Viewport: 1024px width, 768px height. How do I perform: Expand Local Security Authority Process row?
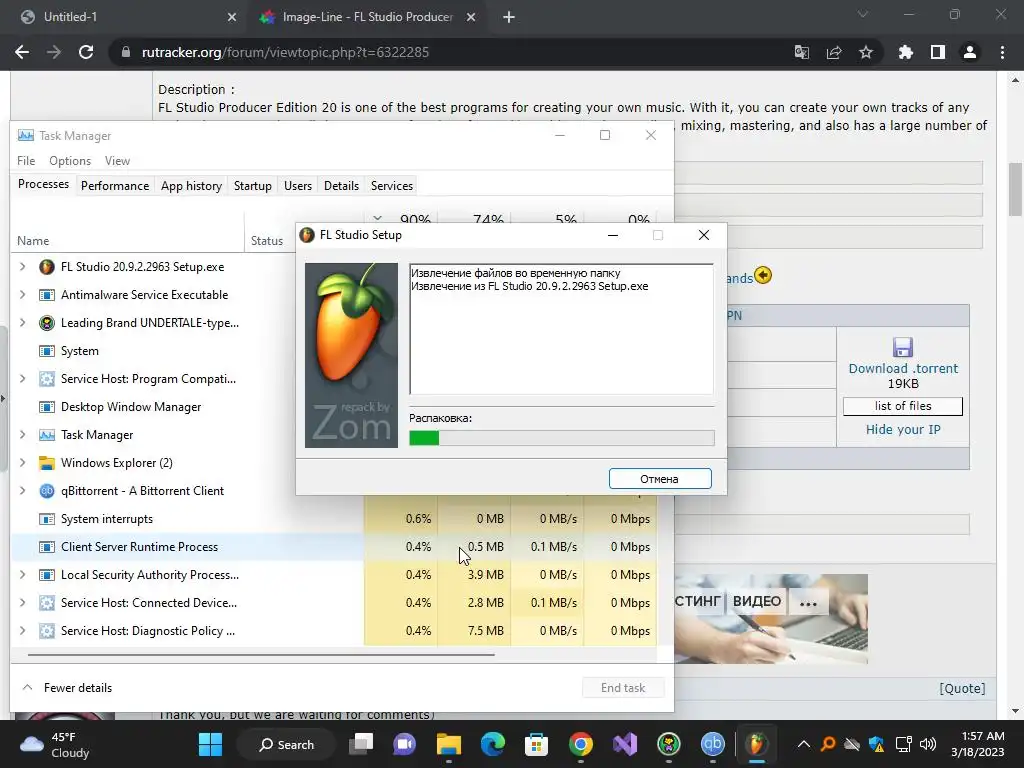[22, 575]
